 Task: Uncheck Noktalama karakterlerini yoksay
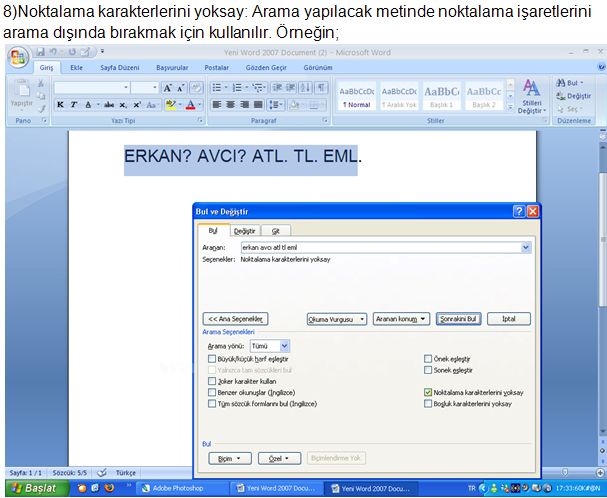pyautogui.click(x=429, y=393)
